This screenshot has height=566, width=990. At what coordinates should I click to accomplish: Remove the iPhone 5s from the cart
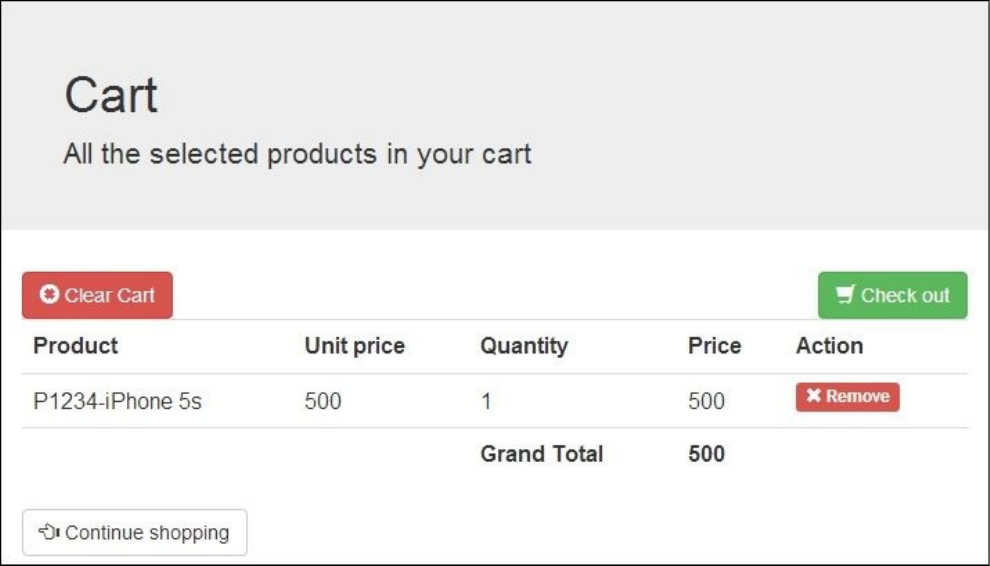tap(847, 397)
